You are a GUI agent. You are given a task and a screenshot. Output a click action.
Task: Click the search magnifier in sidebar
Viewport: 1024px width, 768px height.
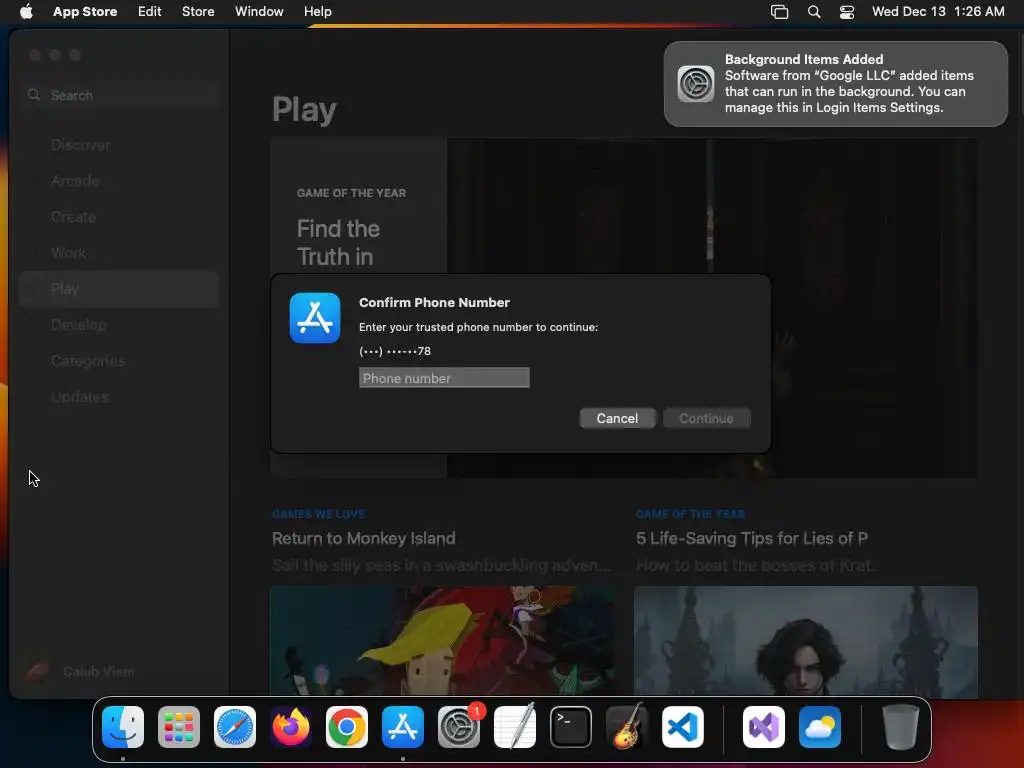(x=34, y=95)
